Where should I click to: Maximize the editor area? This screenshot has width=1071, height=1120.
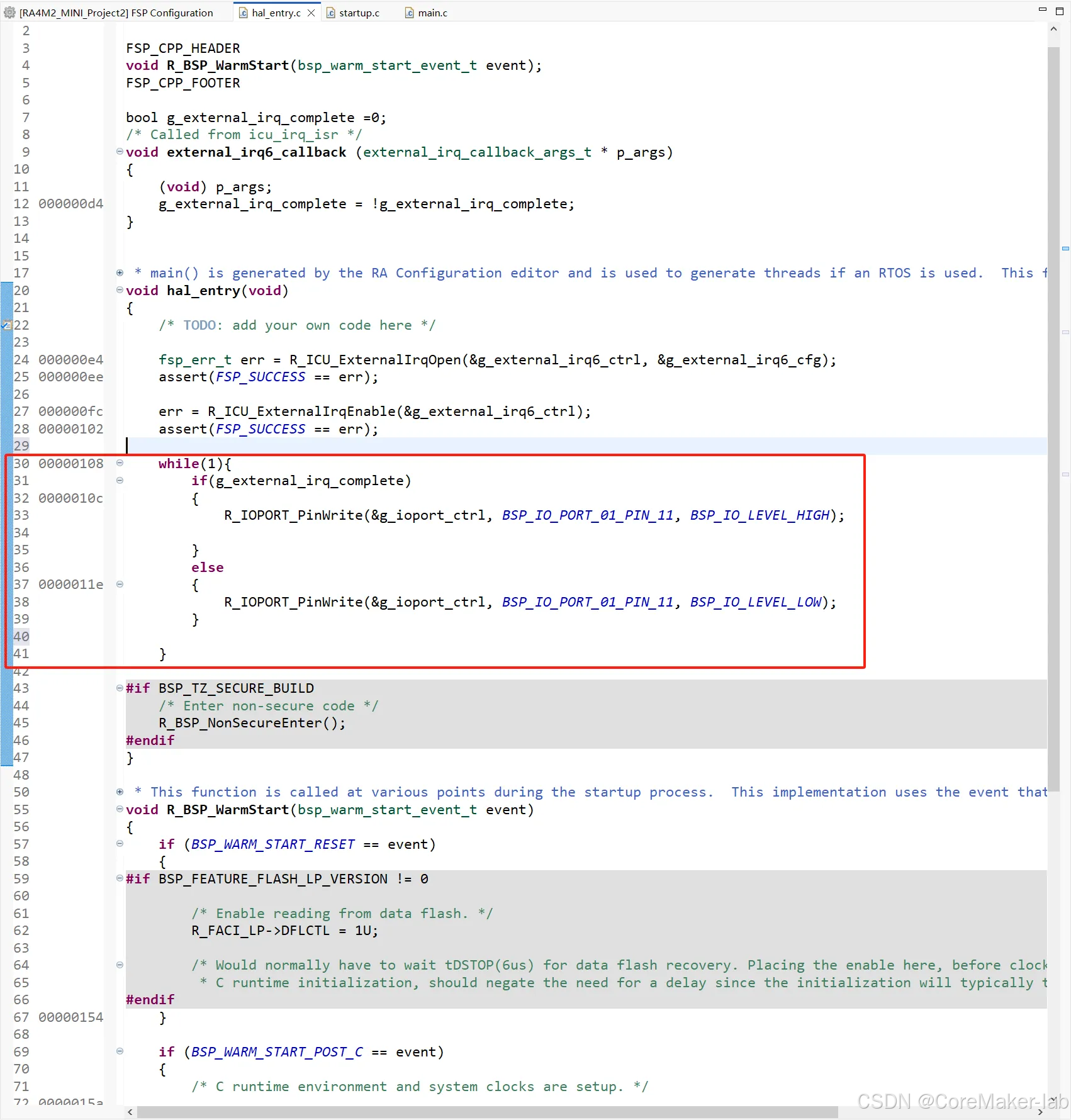coord(1060,11)
